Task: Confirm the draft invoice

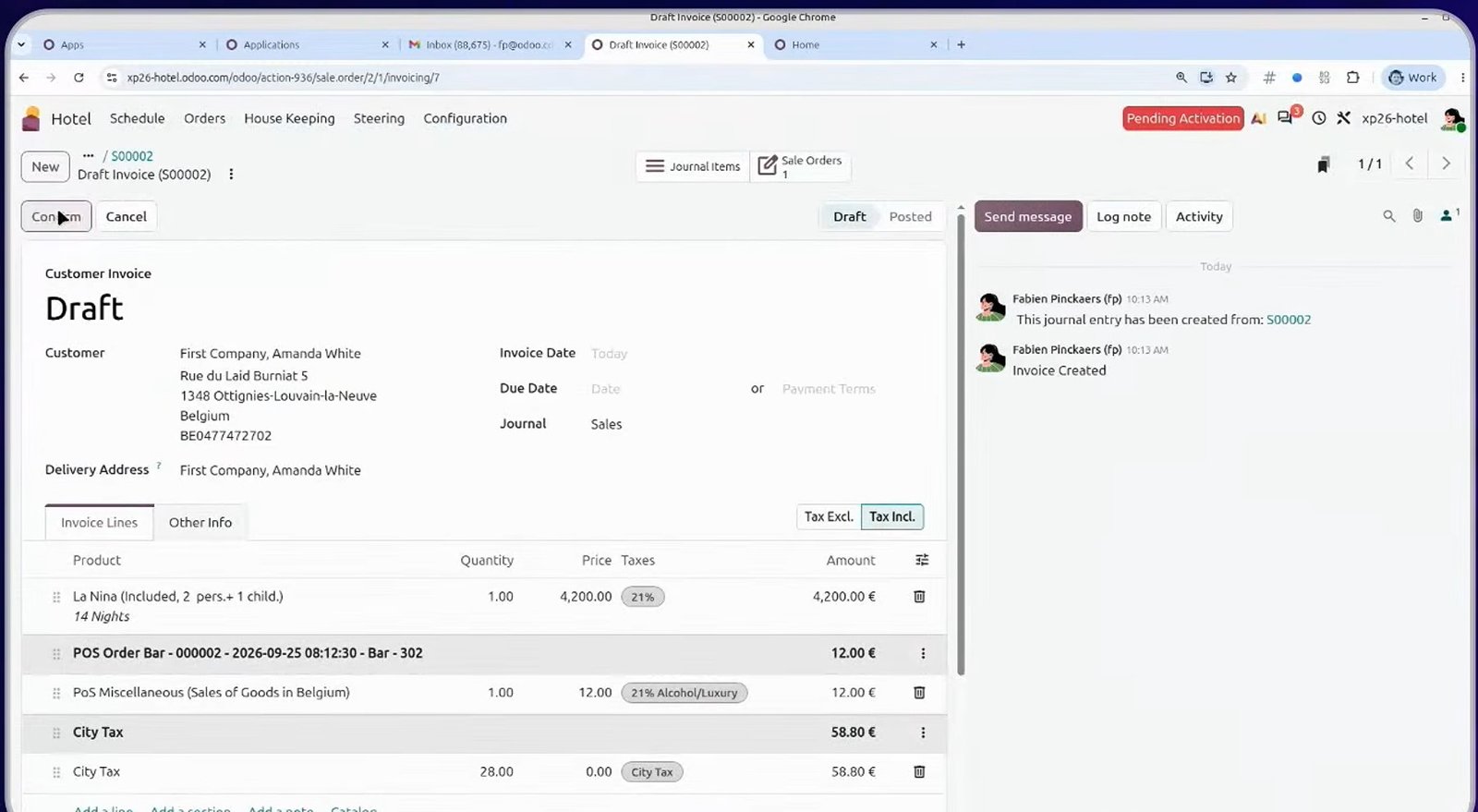Action: pos(56,216)
